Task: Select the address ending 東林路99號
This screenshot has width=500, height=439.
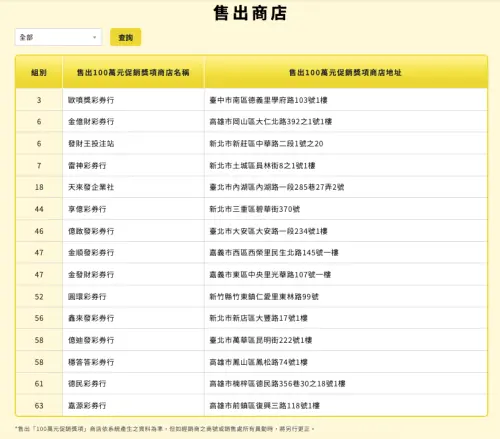Action: 264,297
